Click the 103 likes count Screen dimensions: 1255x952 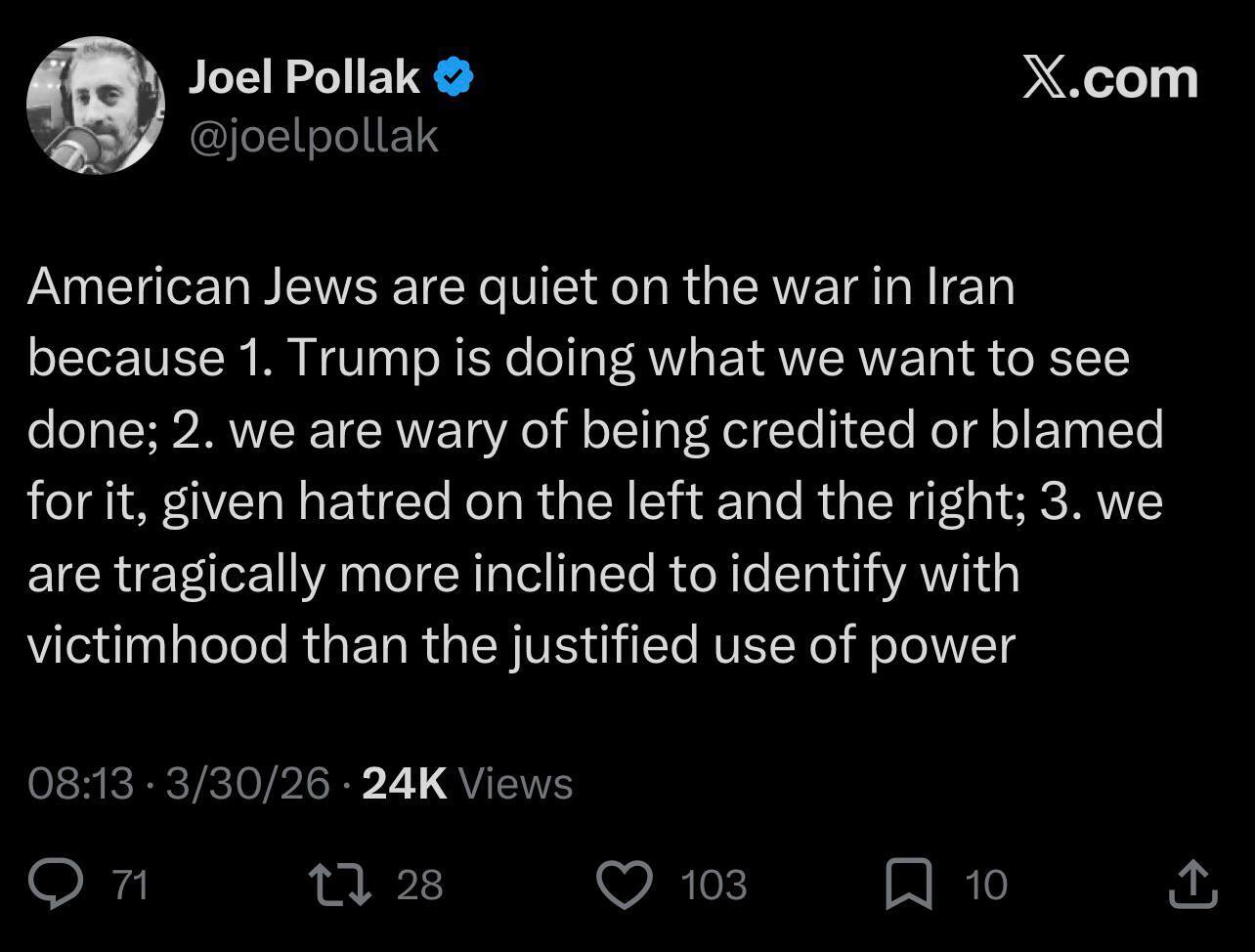714,885
